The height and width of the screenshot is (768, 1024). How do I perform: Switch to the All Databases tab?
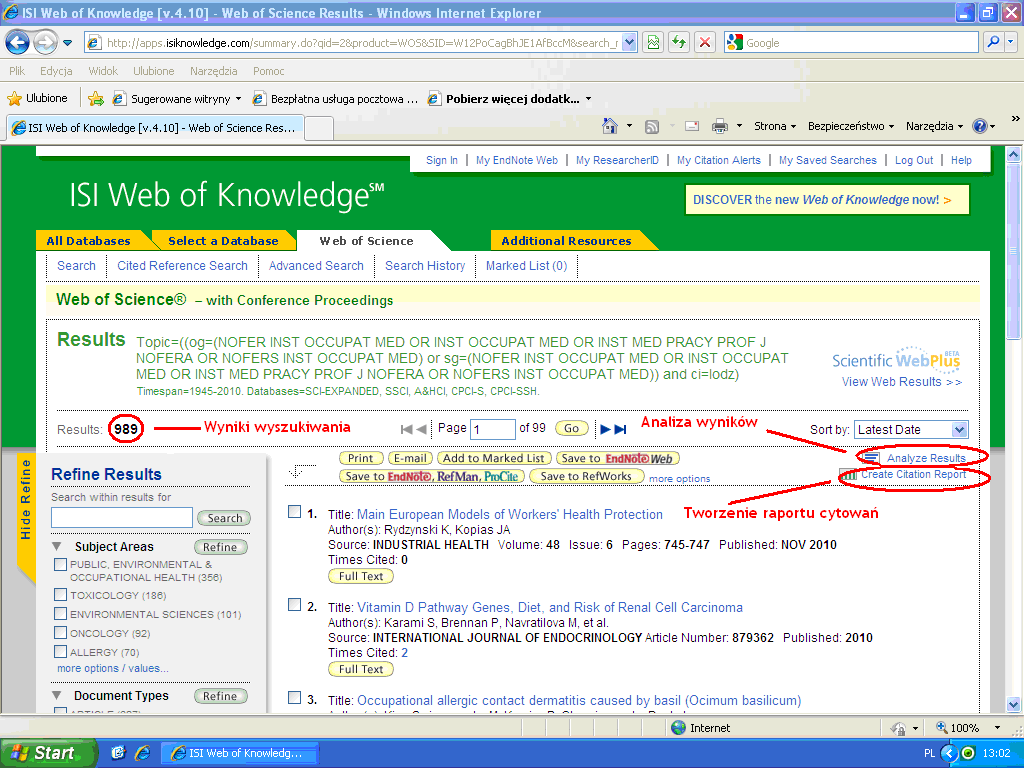[x=89, y=241]
